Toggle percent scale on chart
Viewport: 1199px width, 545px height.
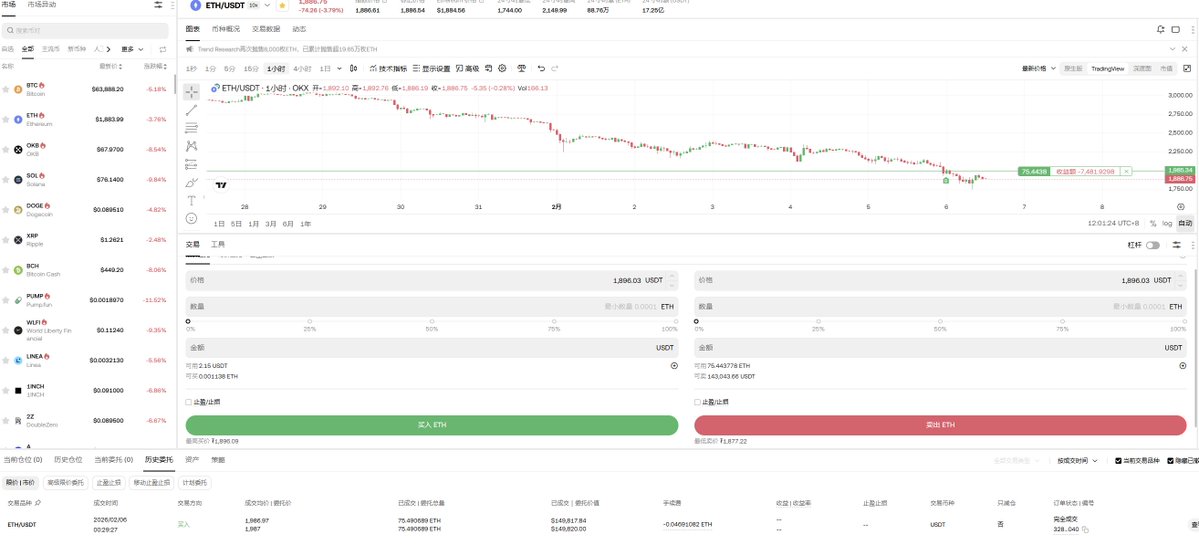pyautogui.click(x=1153, y=223)
